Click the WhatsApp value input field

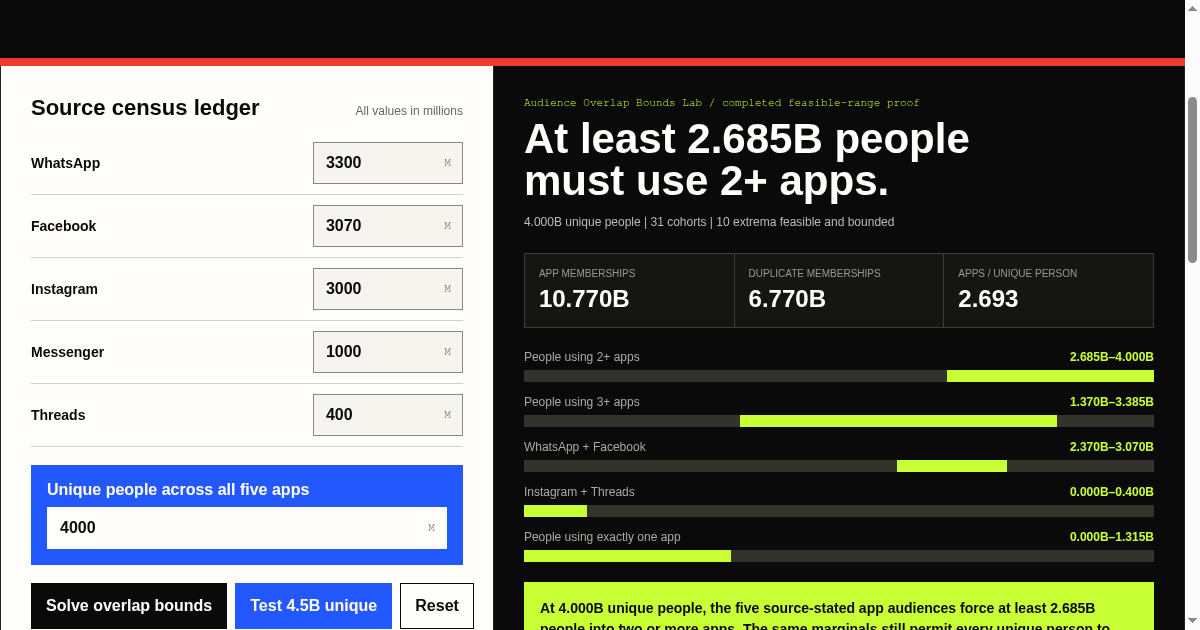(388, 163)
